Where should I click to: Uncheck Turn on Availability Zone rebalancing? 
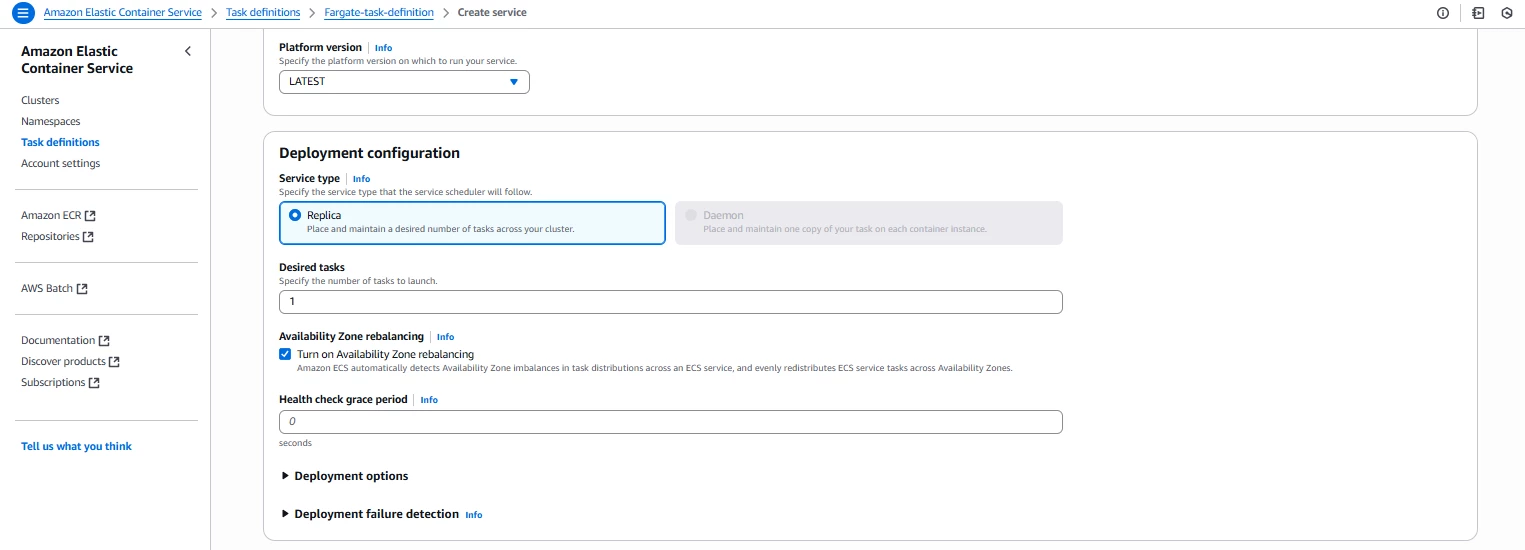[285, 354]
